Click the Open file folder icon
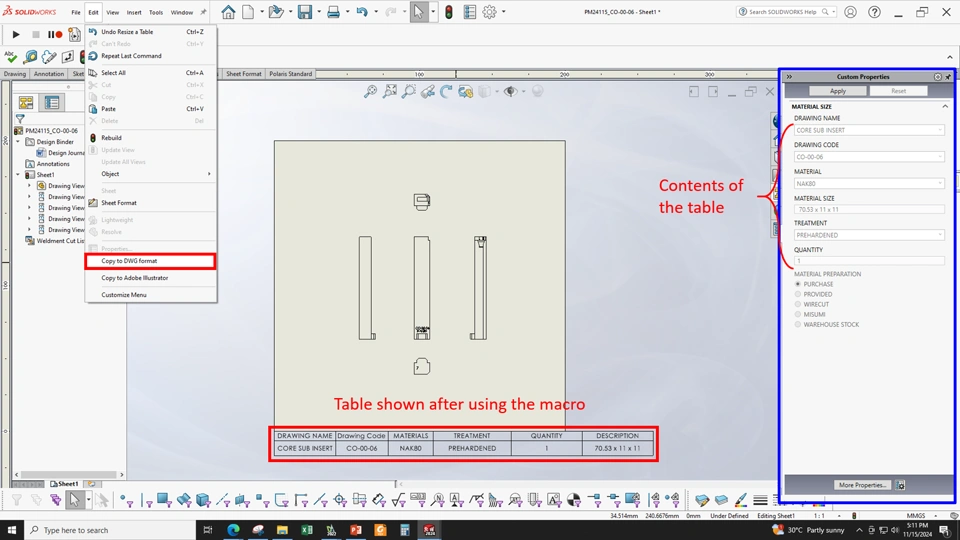Viewport: 960px width, 540px height. tap(276, 12)
